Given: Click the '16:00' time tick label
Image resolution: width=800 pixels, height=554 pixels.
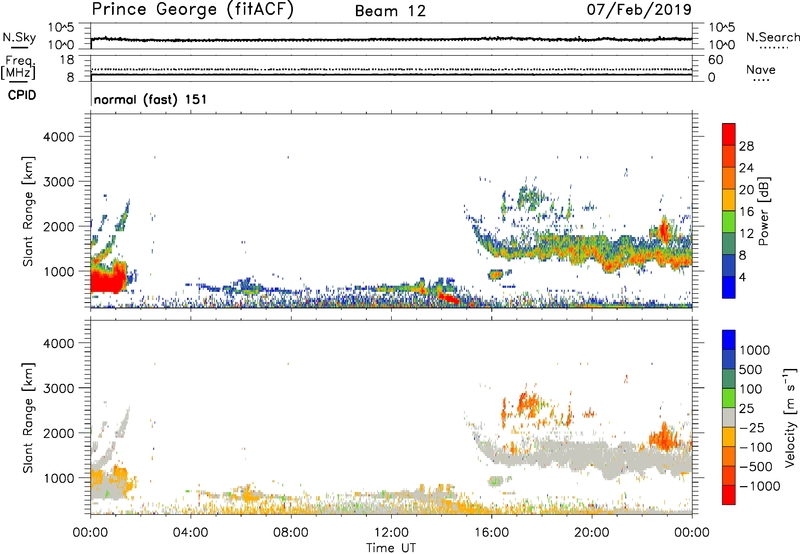Looking at the screenshot, I should [x=491, y=533].
